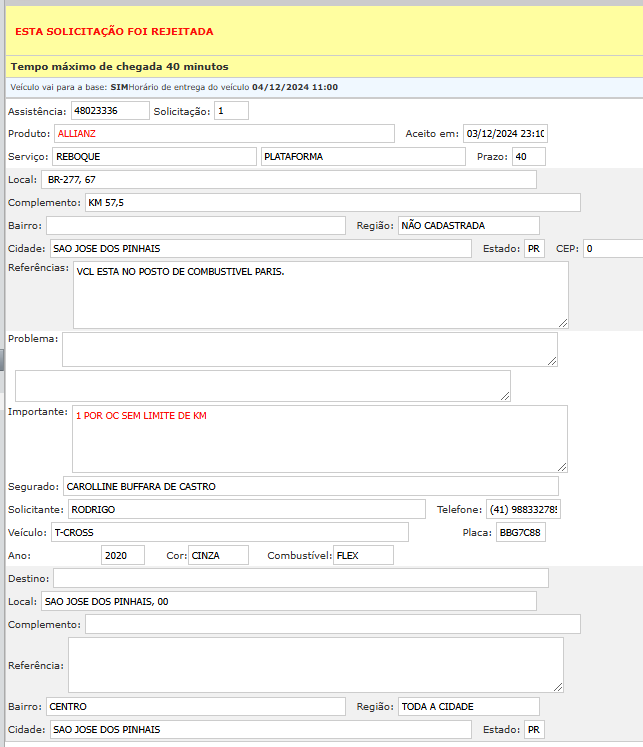
Task: Focus the Placa field showing BBG7C88
Action: pyautogui.click(x=521, y=532)
